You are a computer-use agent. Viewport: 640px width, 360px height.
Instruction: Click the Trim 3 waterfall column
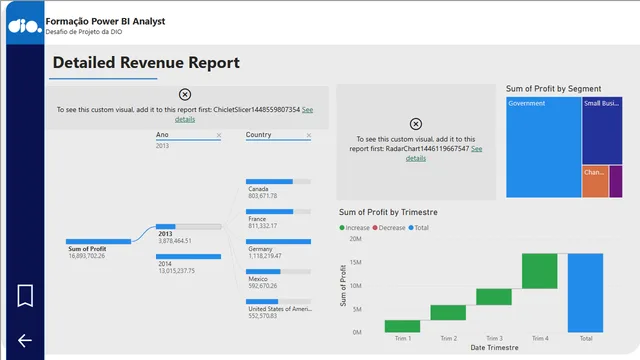(x=493, y=297)
